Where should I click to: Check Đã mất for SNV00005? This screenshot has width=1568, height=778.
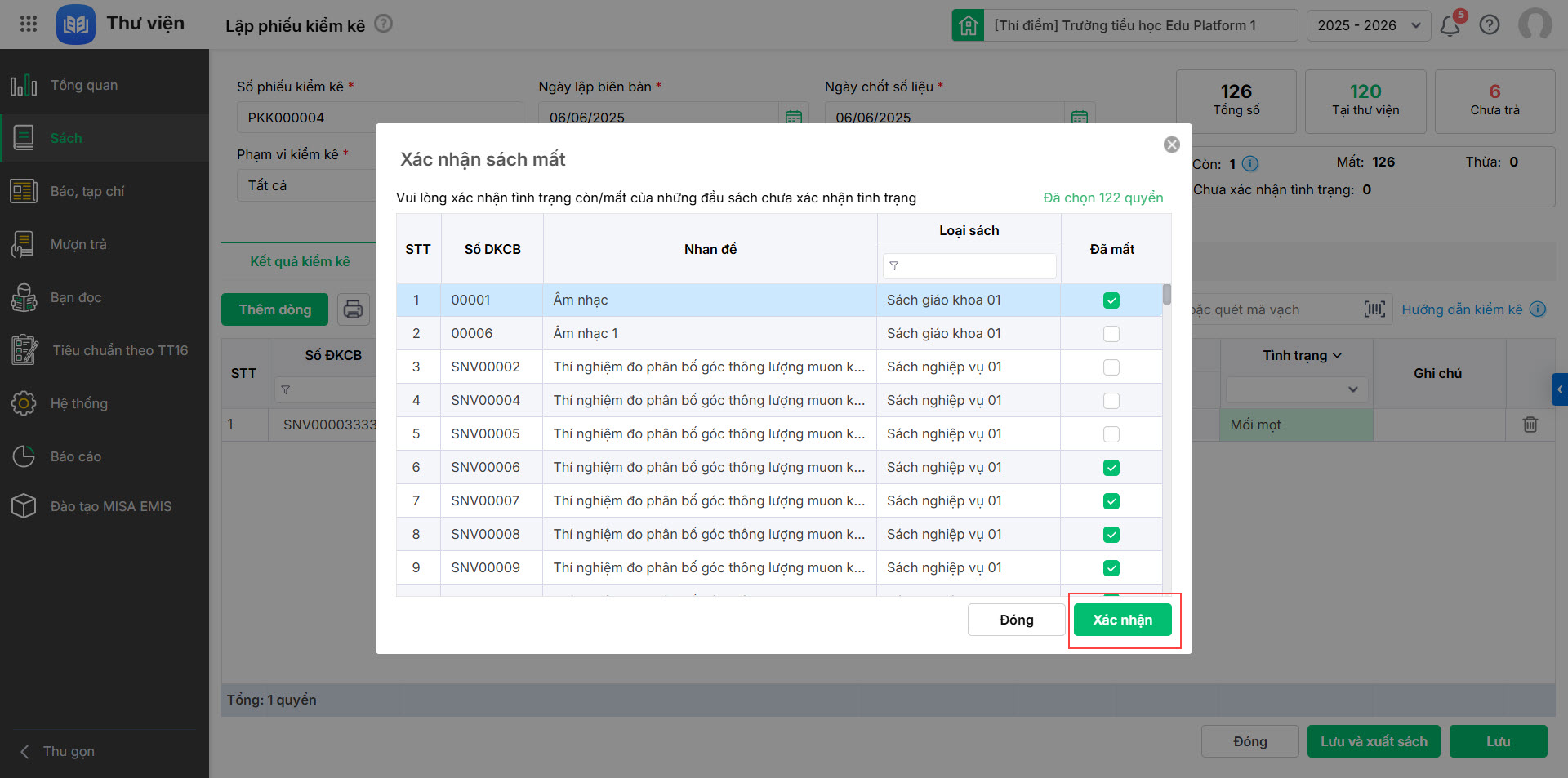[1111, 434]
